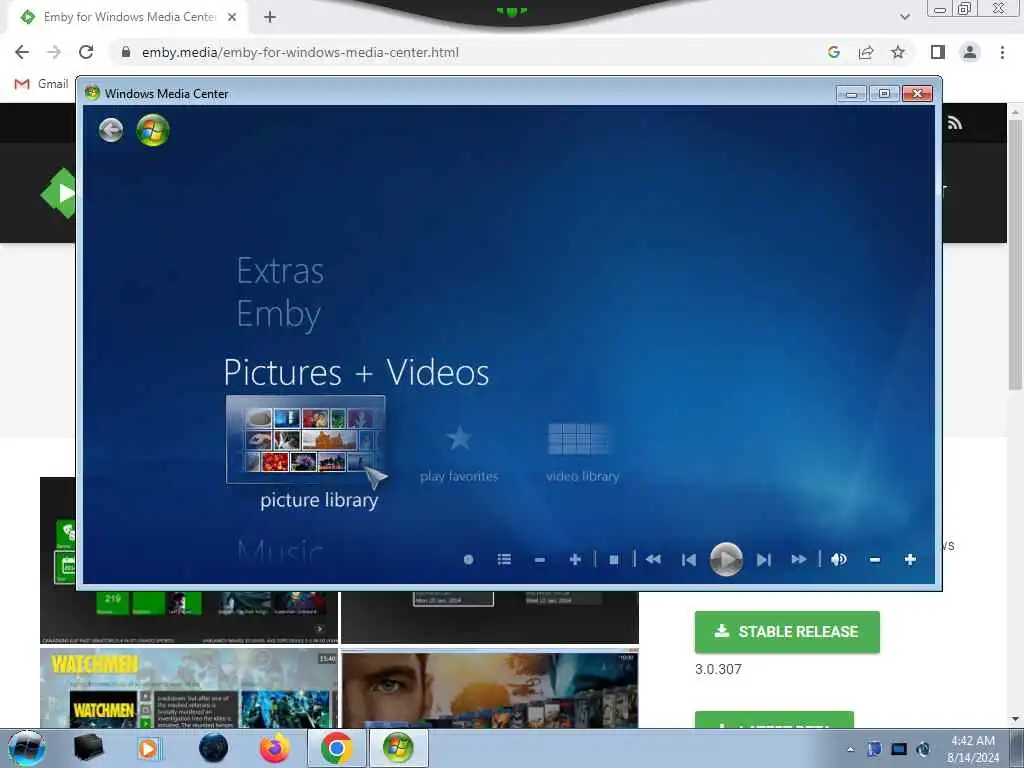Switch to Chrome in the taskbar
Image resolution: width=1024 pixels, height=768 pixels.
pos(336,748)
